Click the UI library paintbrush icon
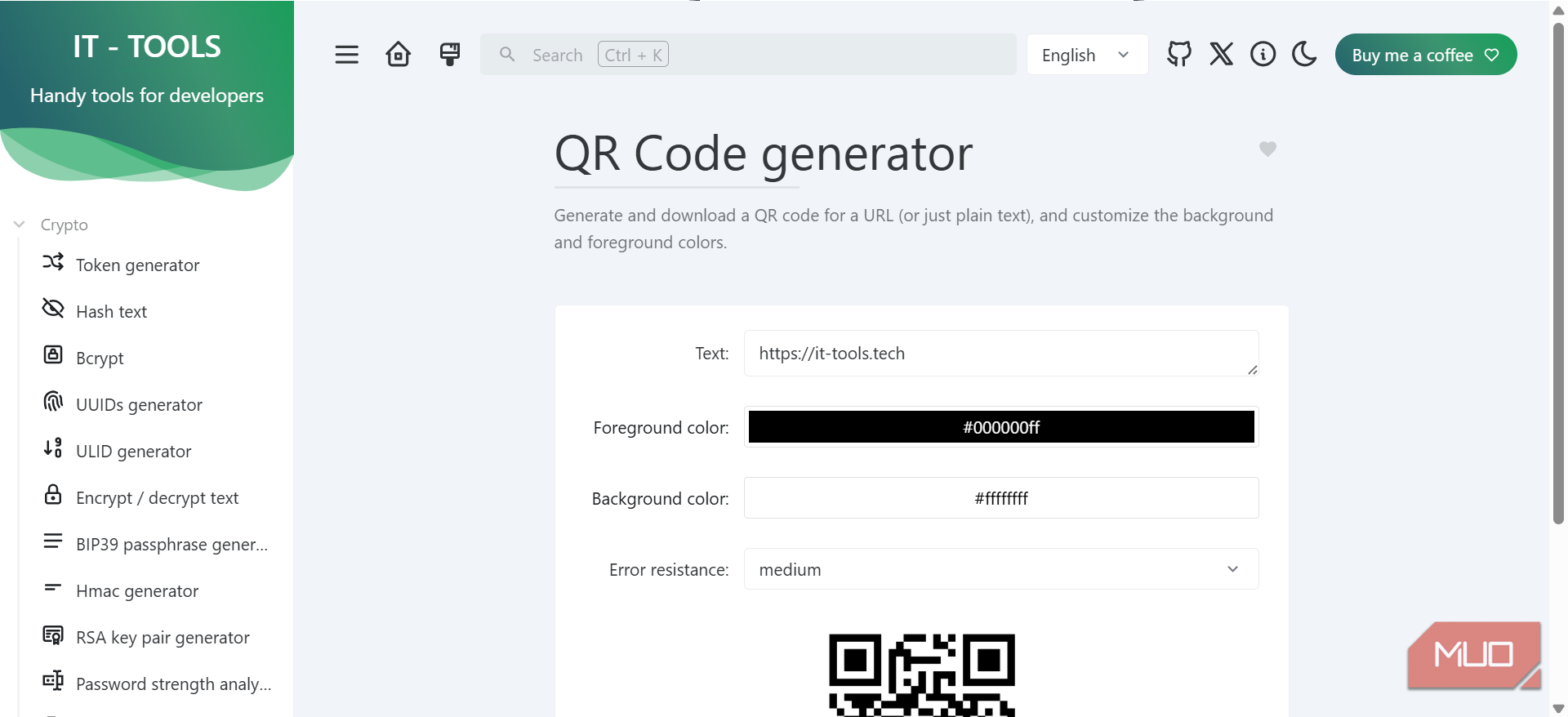1568x717 pixels. tap(450, 55)
